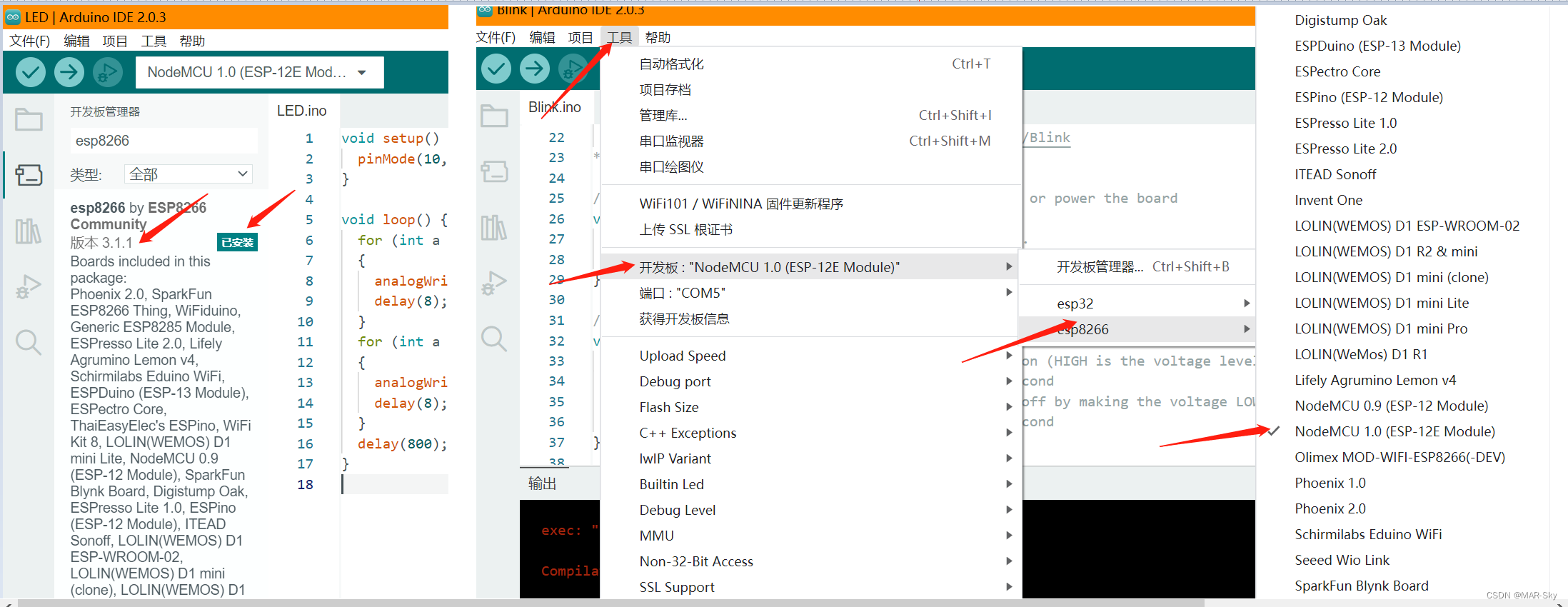Expand esp32 board group
Viewport: 1568px width, 607px height.
[1137, 303]
